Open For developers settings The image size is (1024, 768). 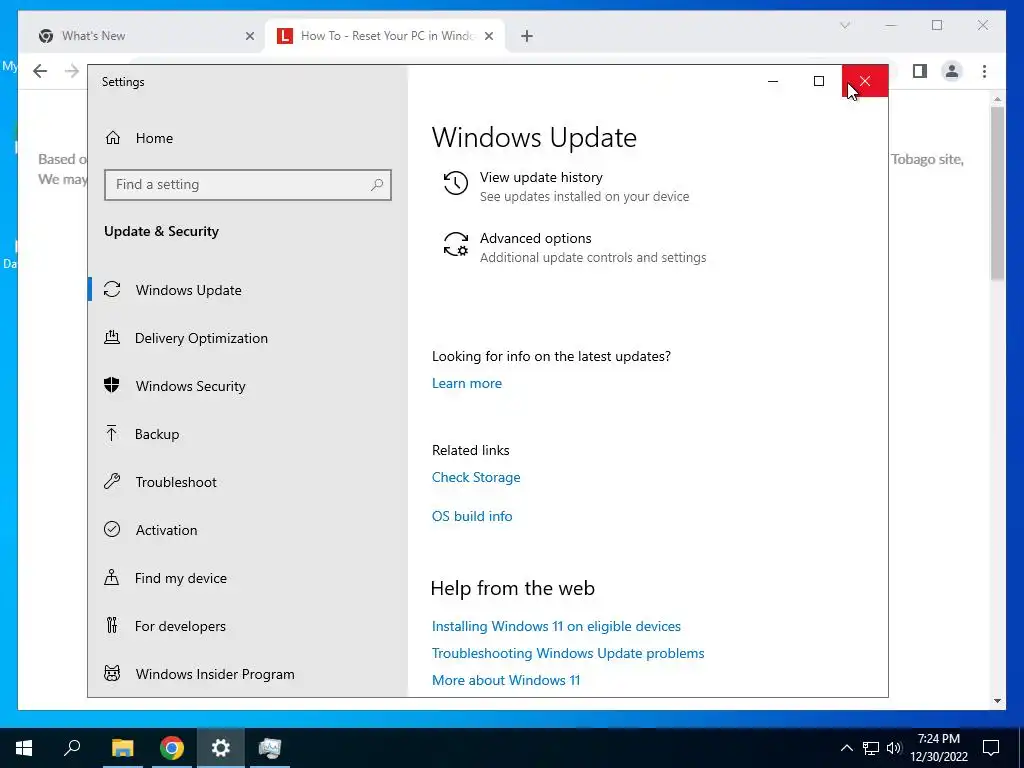[x=248, y=626]
